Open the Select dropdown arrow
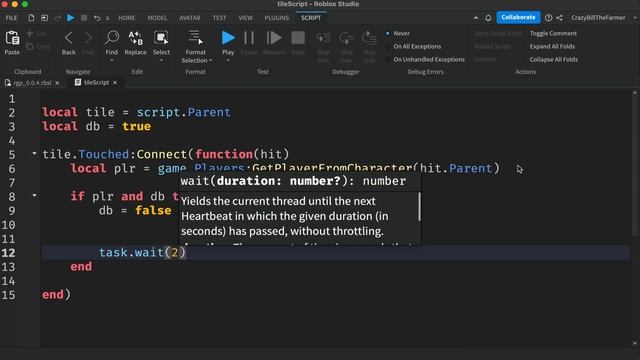 click(161, 60)
